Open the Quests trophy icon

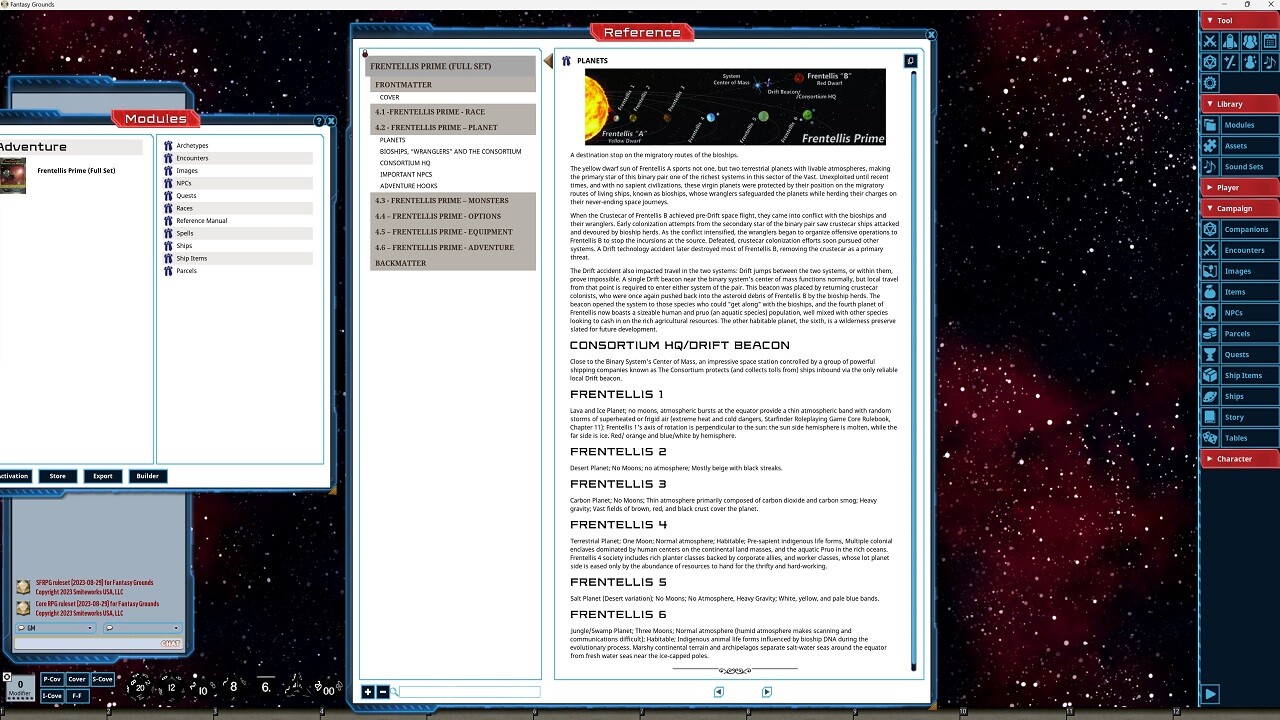(1210, 354)
